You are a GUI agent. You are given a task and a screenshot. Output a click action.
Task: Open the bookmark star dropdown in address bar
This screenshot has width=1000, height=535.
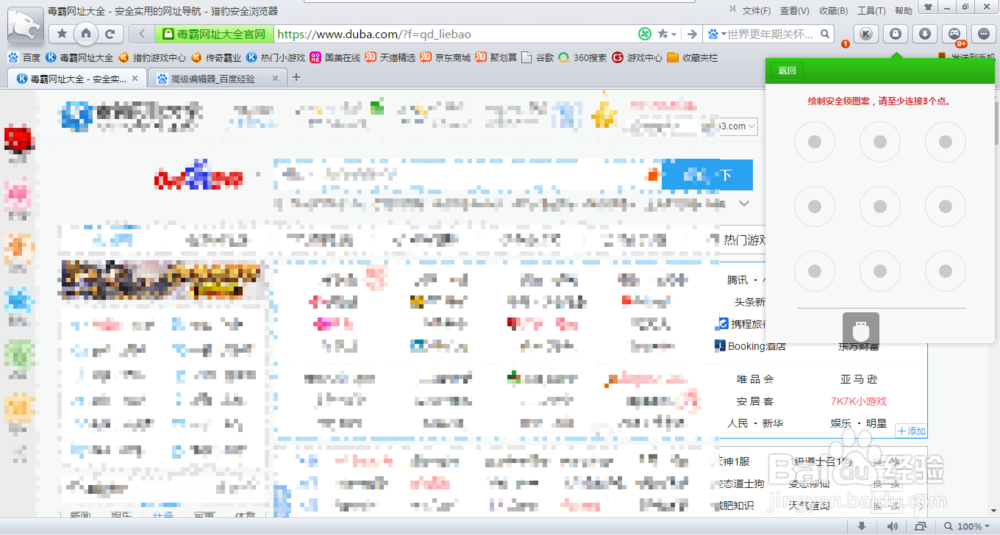[x=666, y=34]
